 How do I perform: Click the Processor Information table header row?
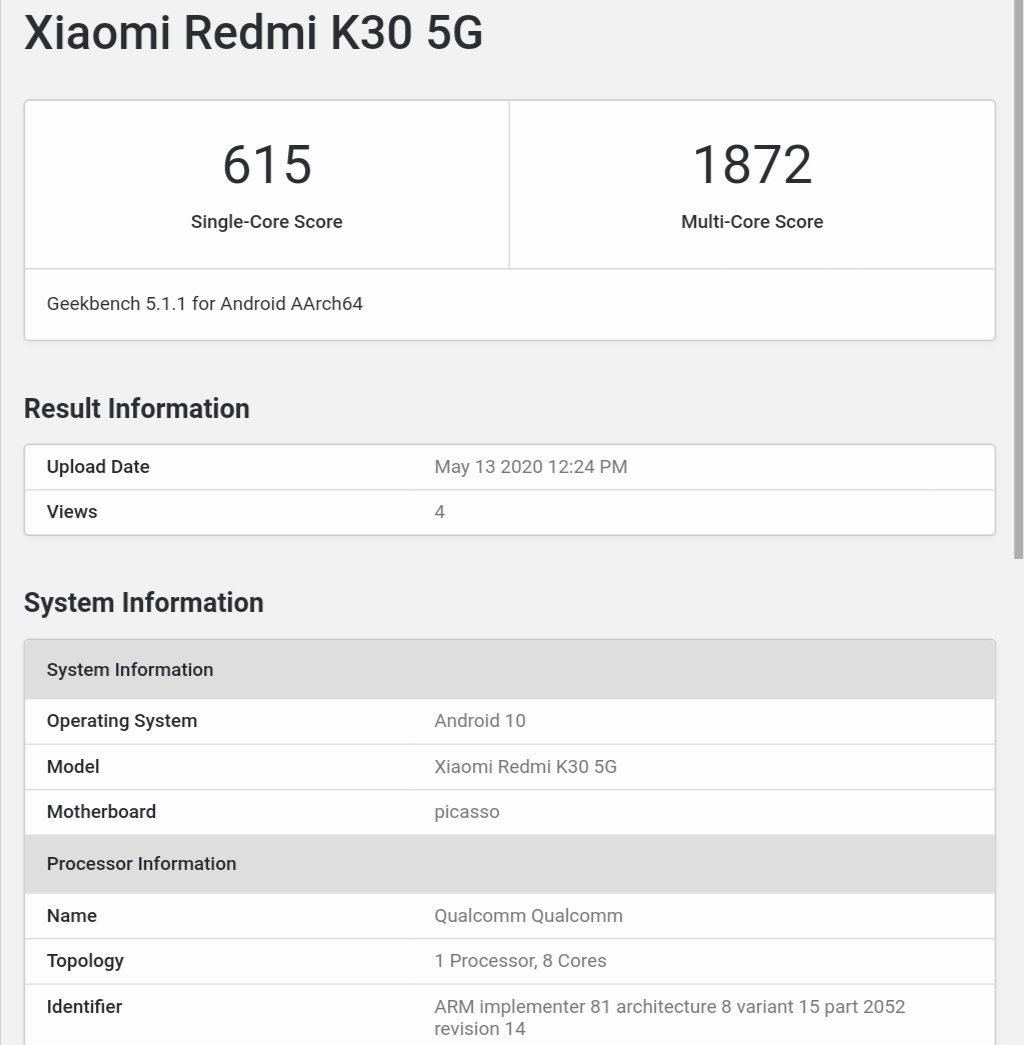coord(510,864)
